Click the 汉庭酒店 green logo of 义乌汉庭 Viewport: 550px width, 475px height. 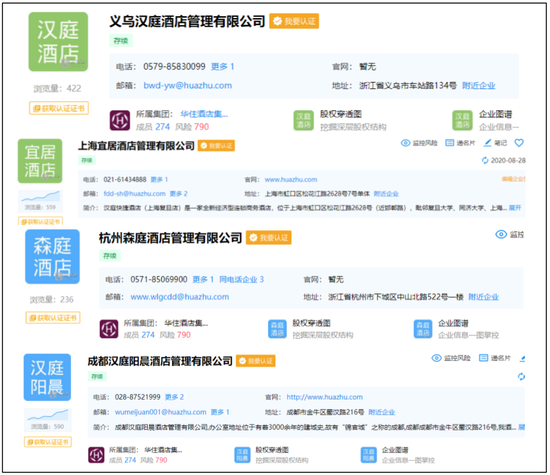pyautogui.click(x=58, y=42)
